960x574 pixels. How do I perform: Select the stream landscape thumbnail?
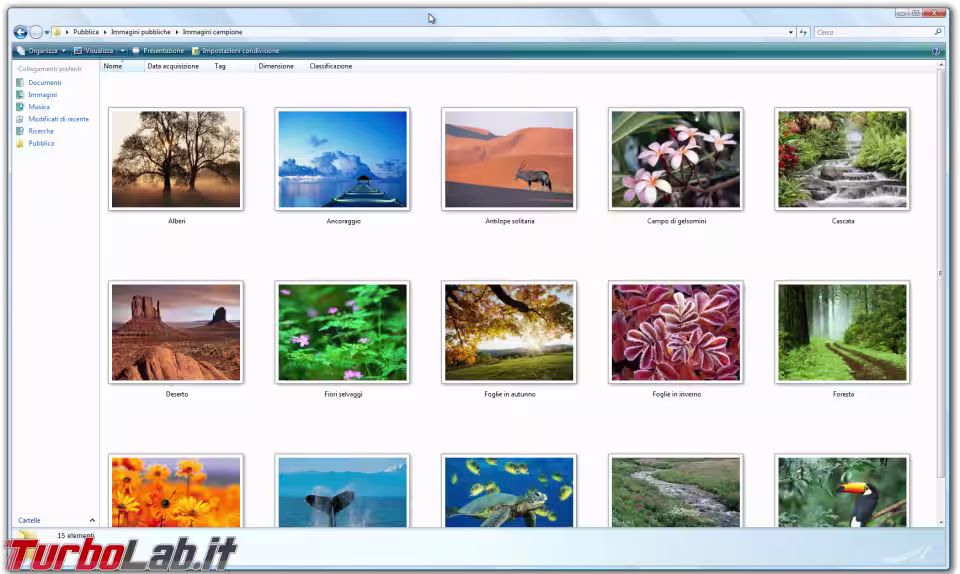coord(676,491)
